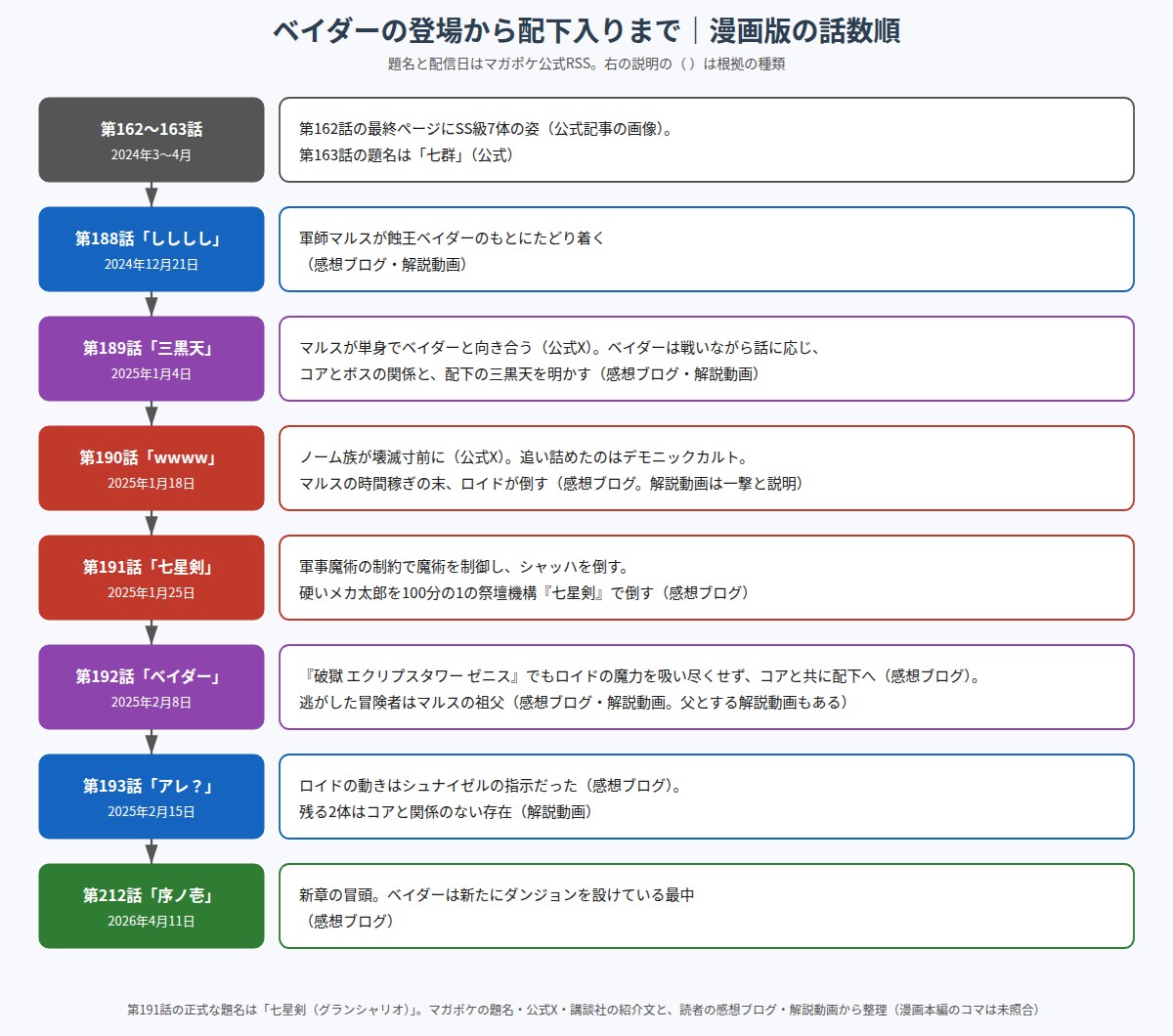Click the line starting コアとボスの関係と、配下の三黒天
The height and width of the screenshot is (1036, 1173).
(530, 373)
